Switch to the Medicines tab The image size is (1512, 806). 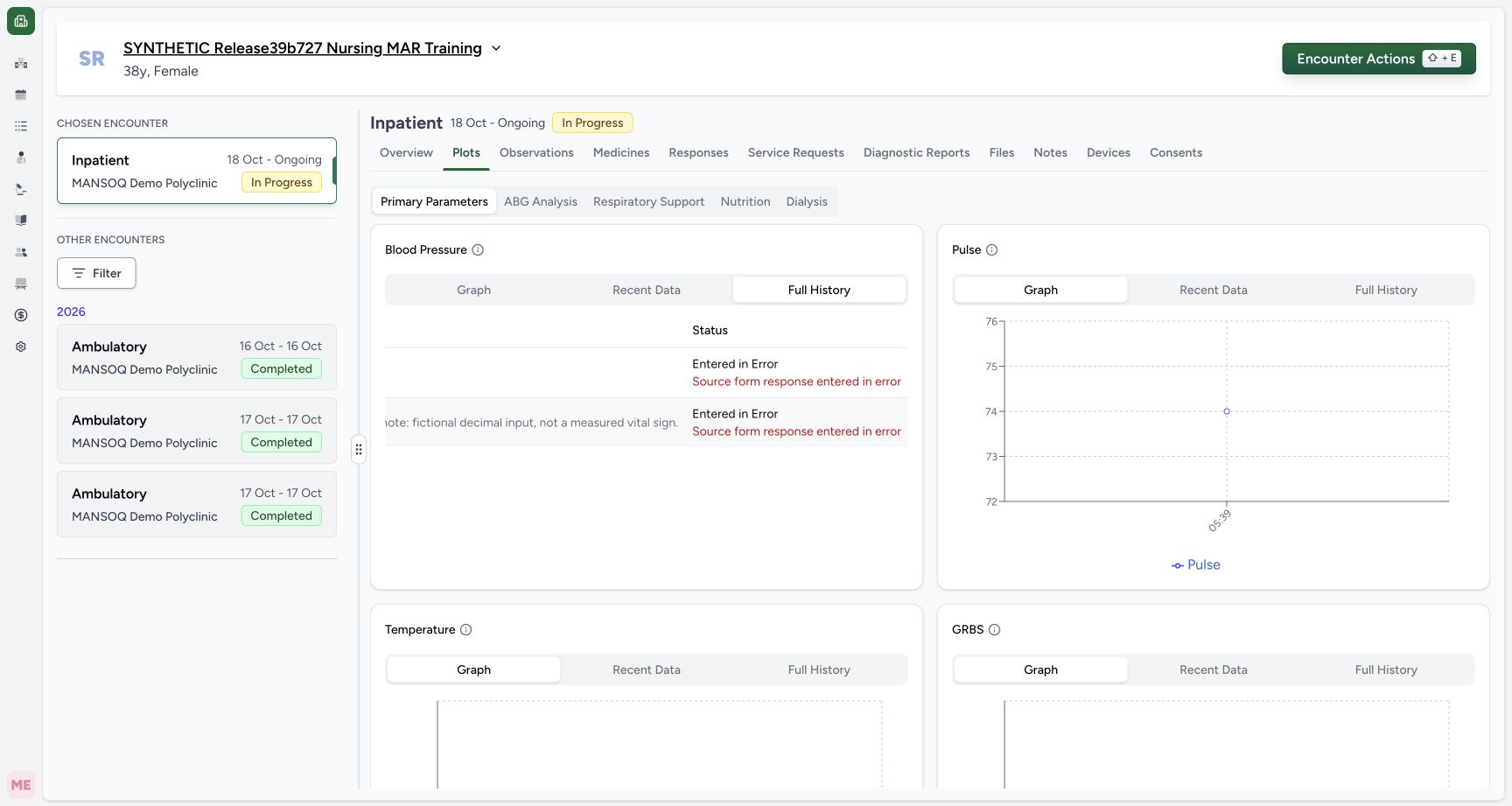(621, 152)
